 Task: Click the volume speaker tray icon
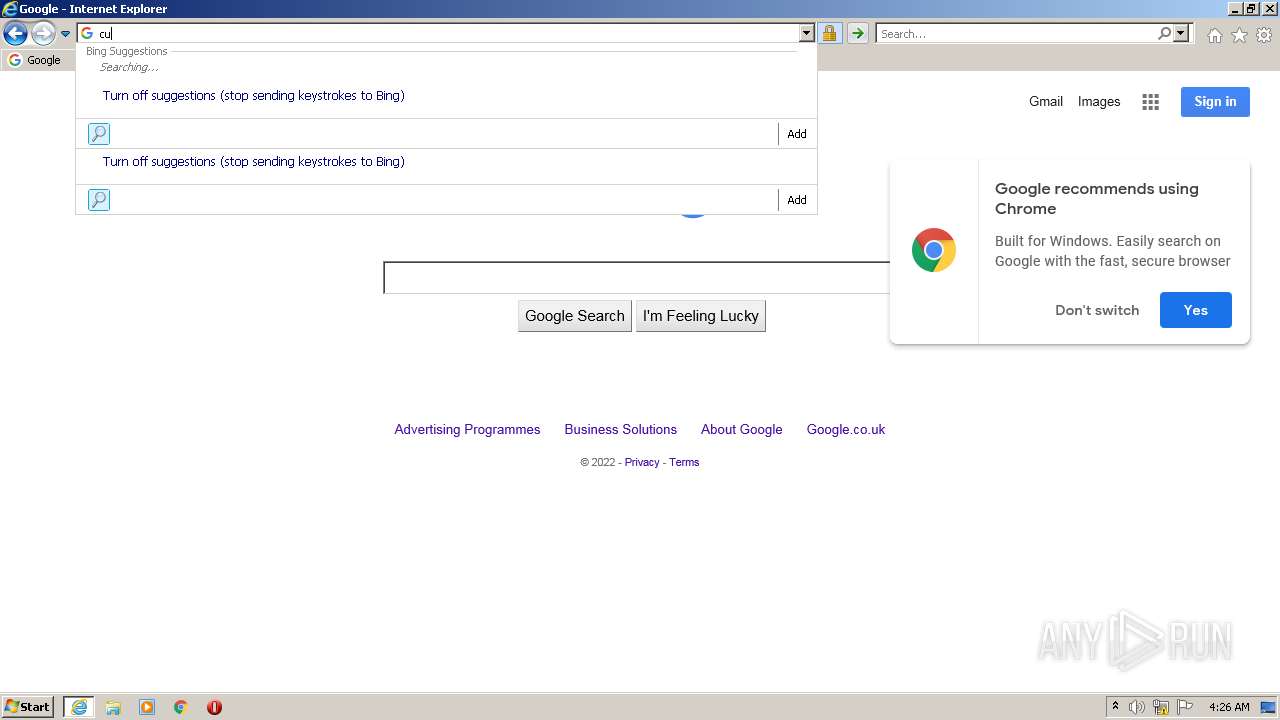coord(1137,707)
